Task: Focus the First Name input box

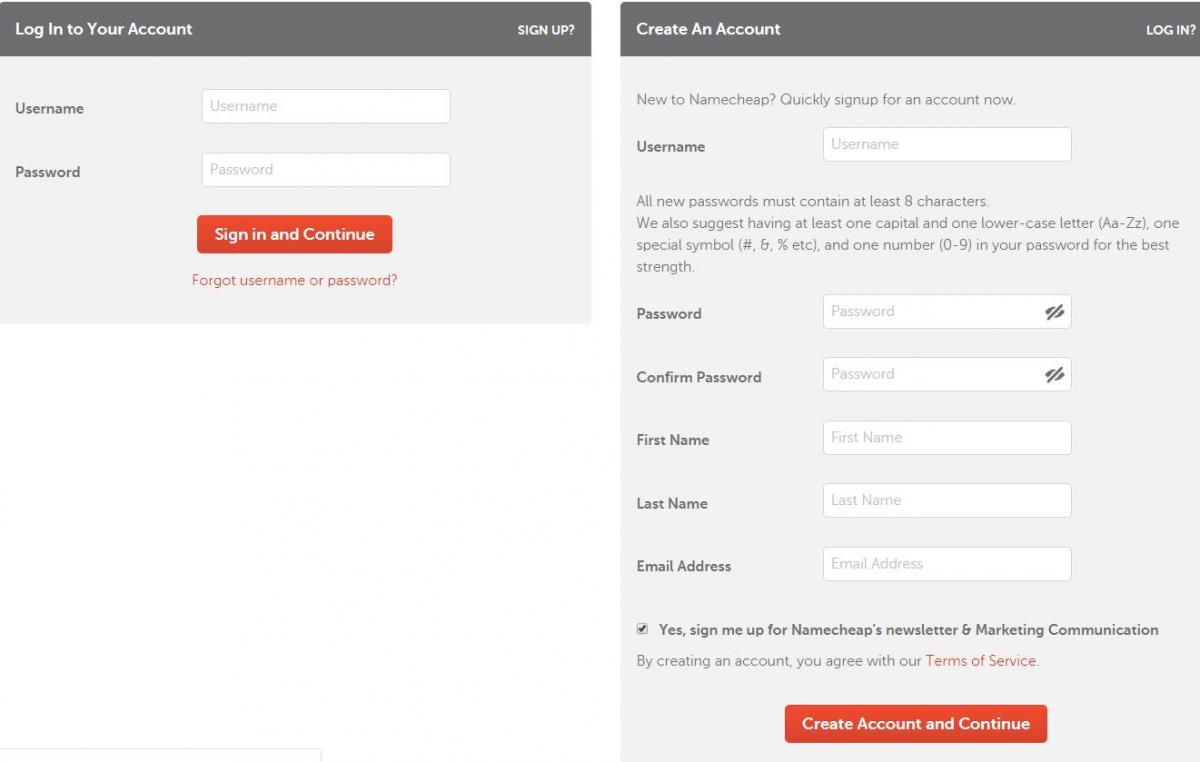Action: [x=946, y=438]
